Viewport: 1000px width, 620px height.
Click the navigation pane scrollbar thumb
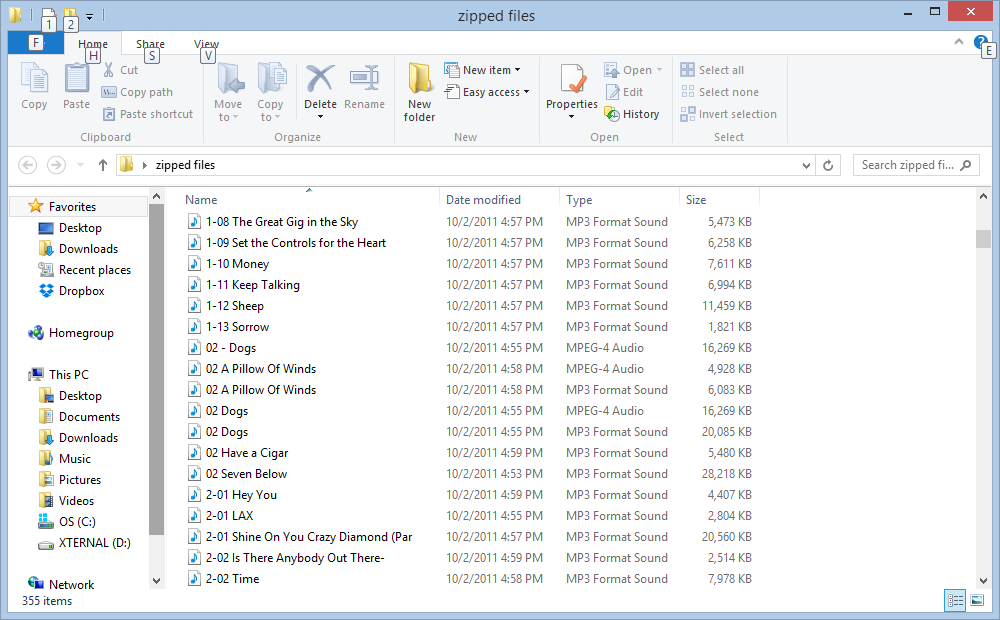156,370
